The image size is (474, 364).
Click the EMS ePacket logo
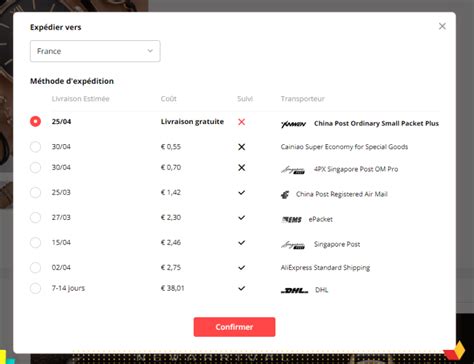click(292, 219)
